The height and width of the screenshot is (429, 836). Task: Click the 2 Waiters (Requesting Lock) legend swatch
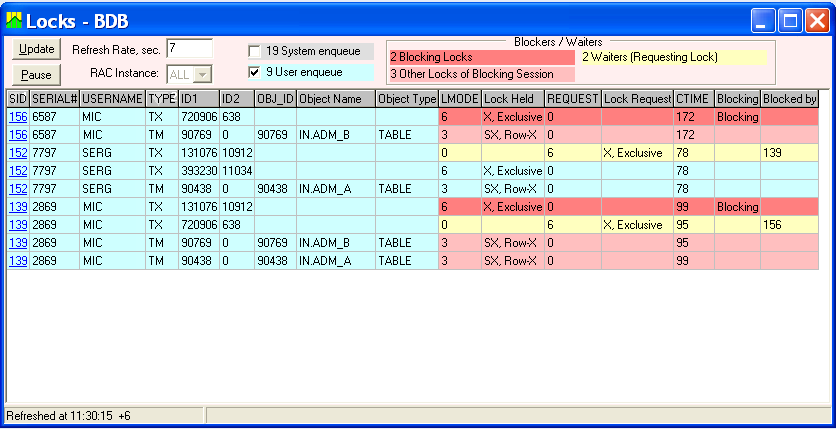tap(673, 57)
